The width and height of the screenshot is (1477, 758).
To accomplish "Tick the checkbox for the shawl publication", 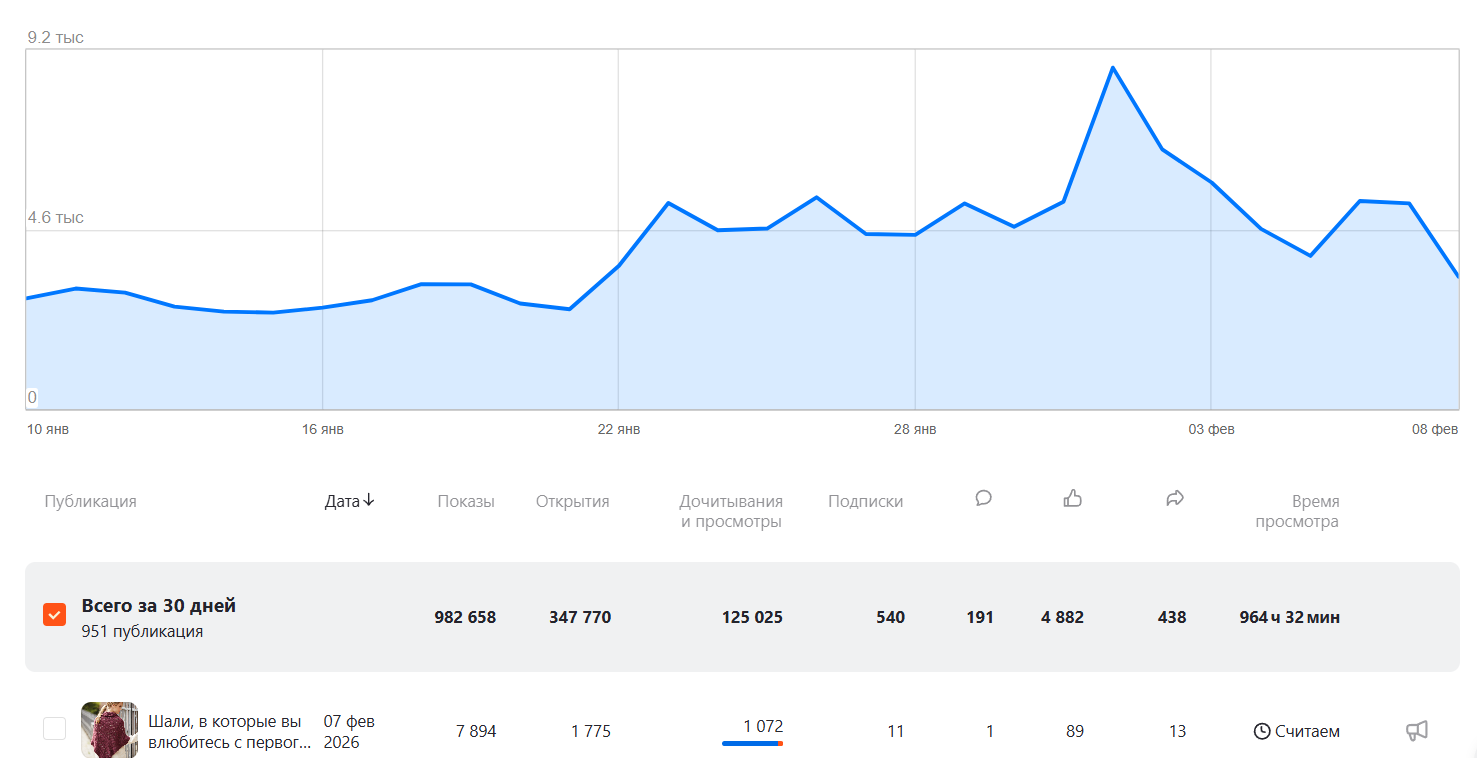I will click(x=55, y=729).
